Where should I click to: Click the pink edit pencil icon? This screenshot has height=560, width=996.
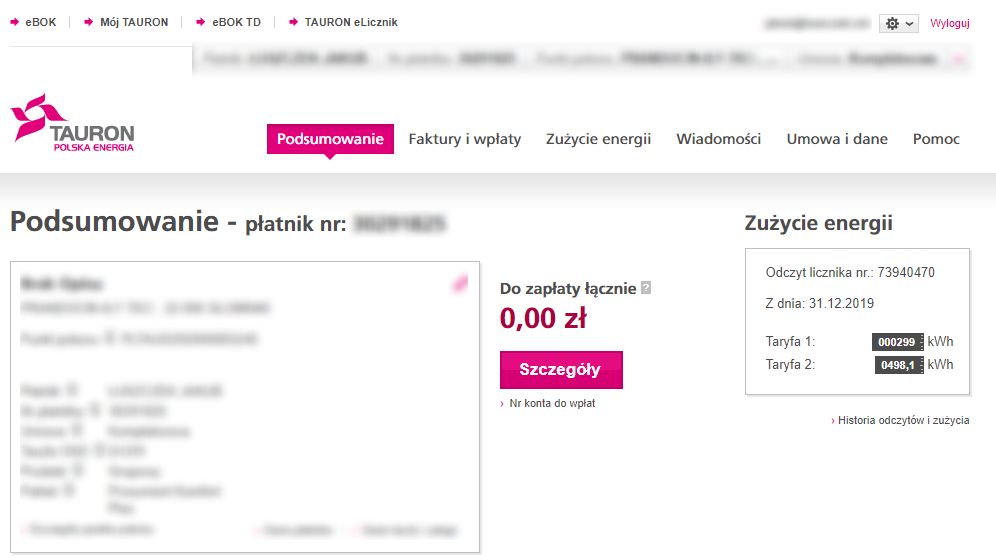click(x=459, y=284)
